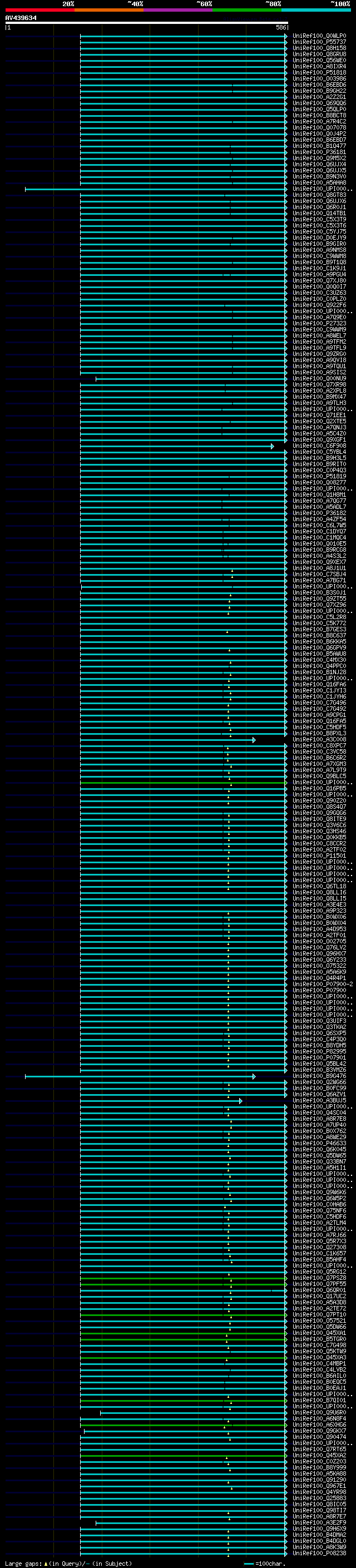
Task: Click UniRef100_A4S3L2
Action: pos(319,556)
